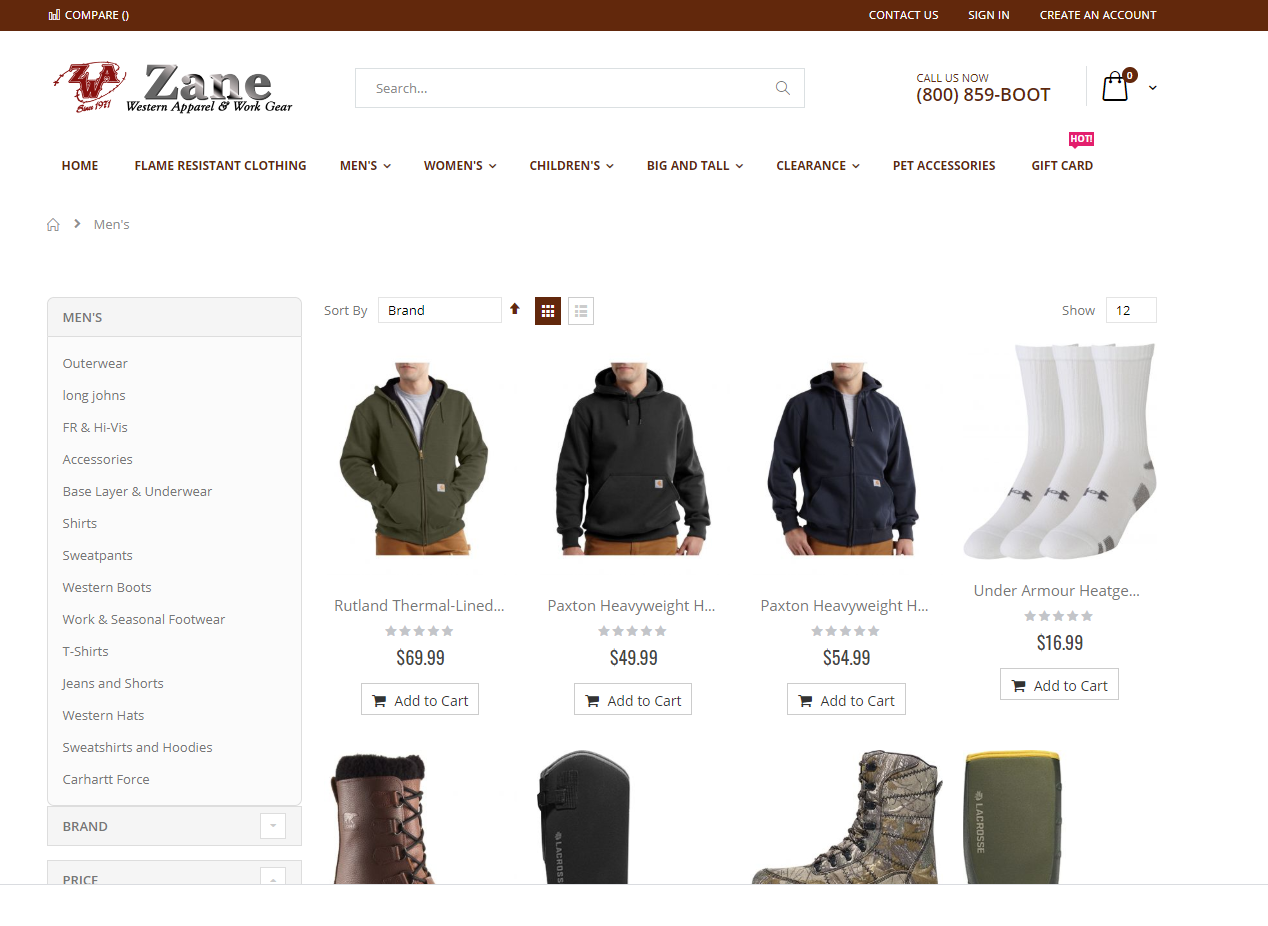The width and height of the screenshot is (1268, 926).
Task: Open the Children's menu dropdown
Action: [571, 166]
